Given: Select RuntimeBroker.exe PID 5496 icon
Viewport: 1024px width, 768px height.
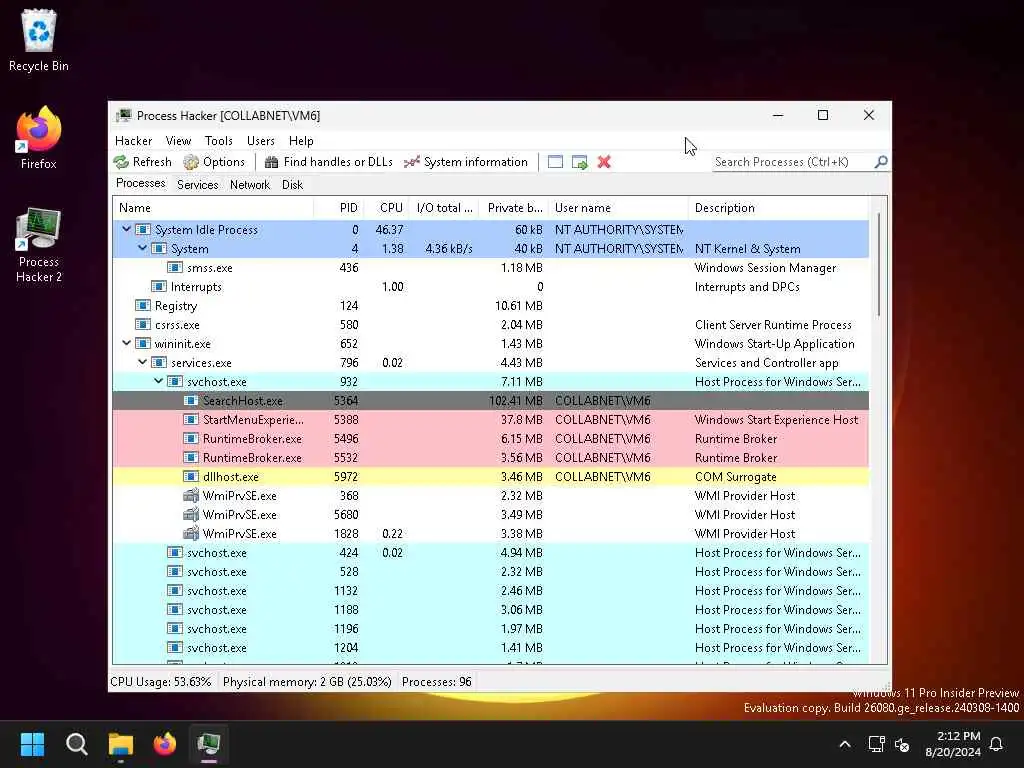Looking at the screenshot, I should point(191,438).
